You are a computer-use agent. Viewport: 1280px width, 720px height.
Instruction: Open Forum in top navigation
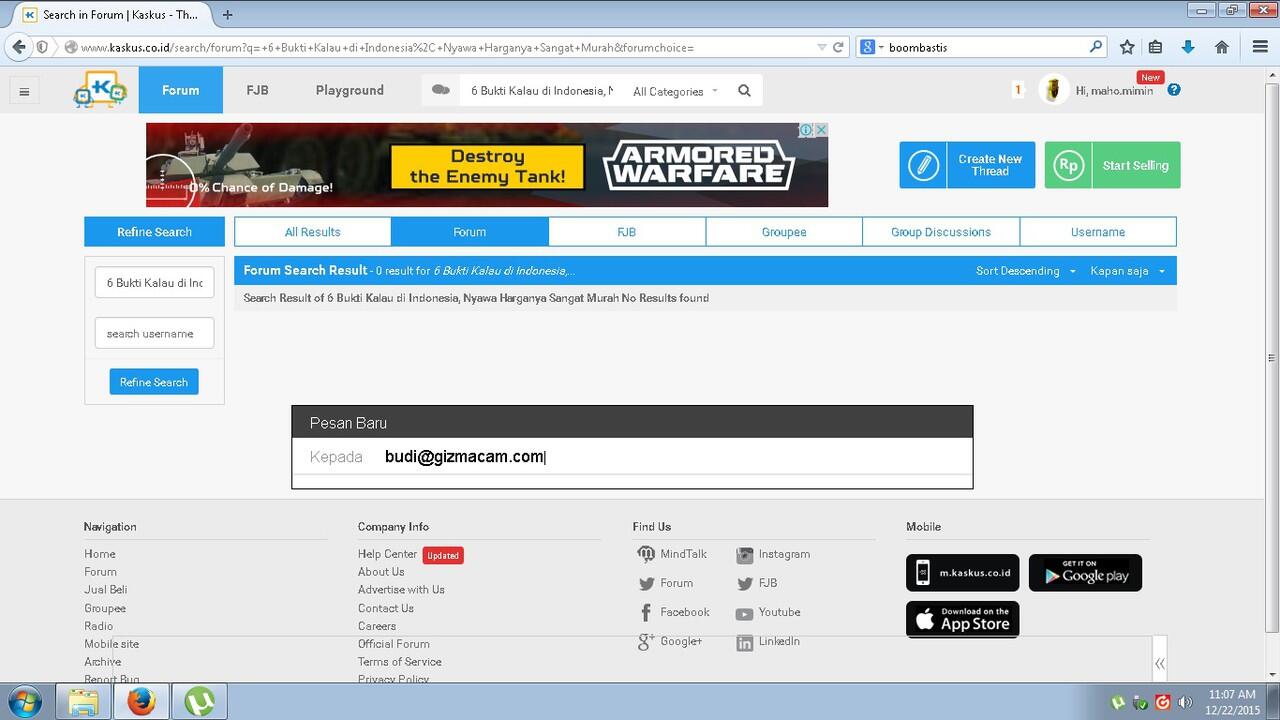pyautogui.click(x=181, y=90)
